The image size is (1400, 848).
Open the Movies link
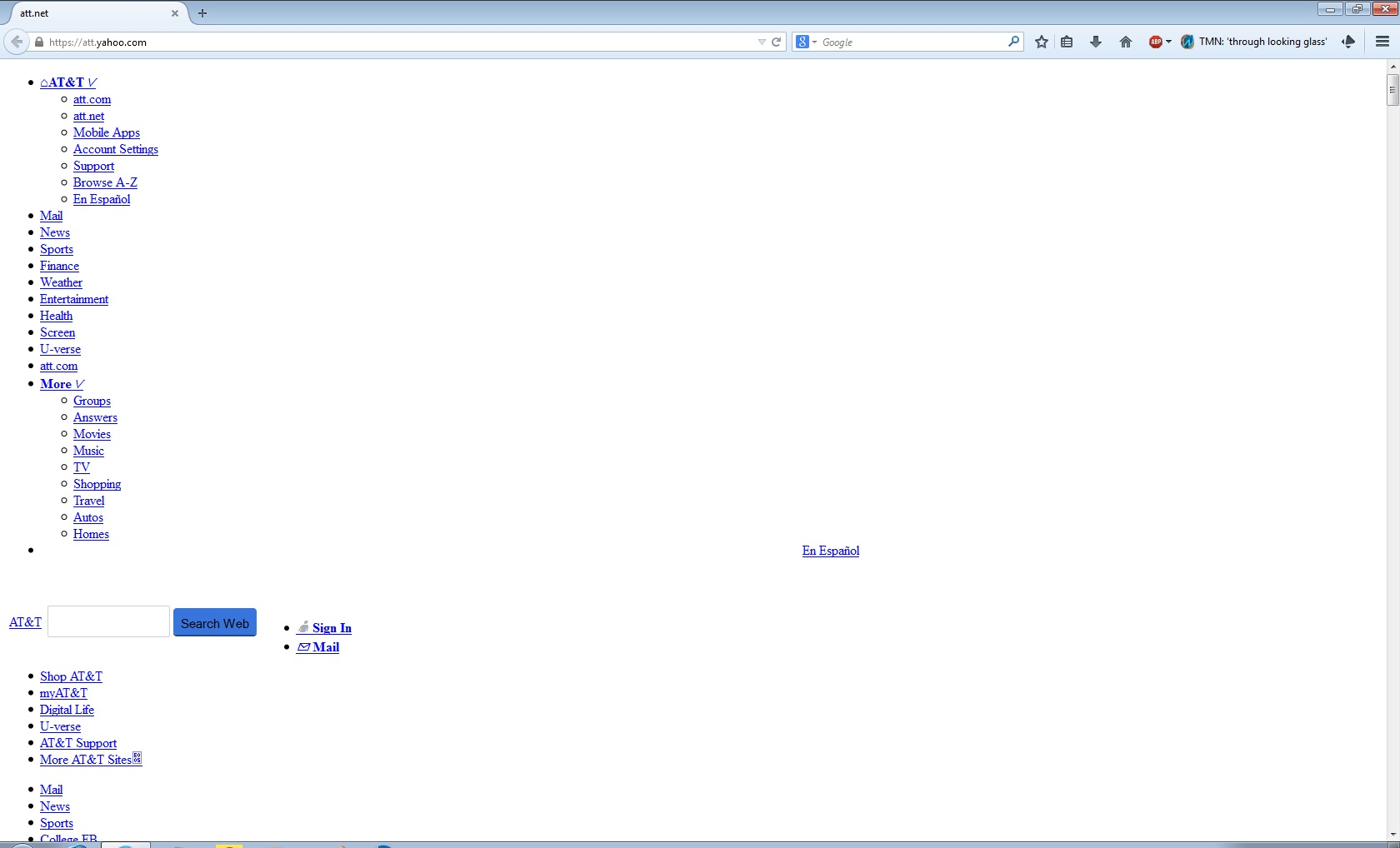(x=92, y=434)
